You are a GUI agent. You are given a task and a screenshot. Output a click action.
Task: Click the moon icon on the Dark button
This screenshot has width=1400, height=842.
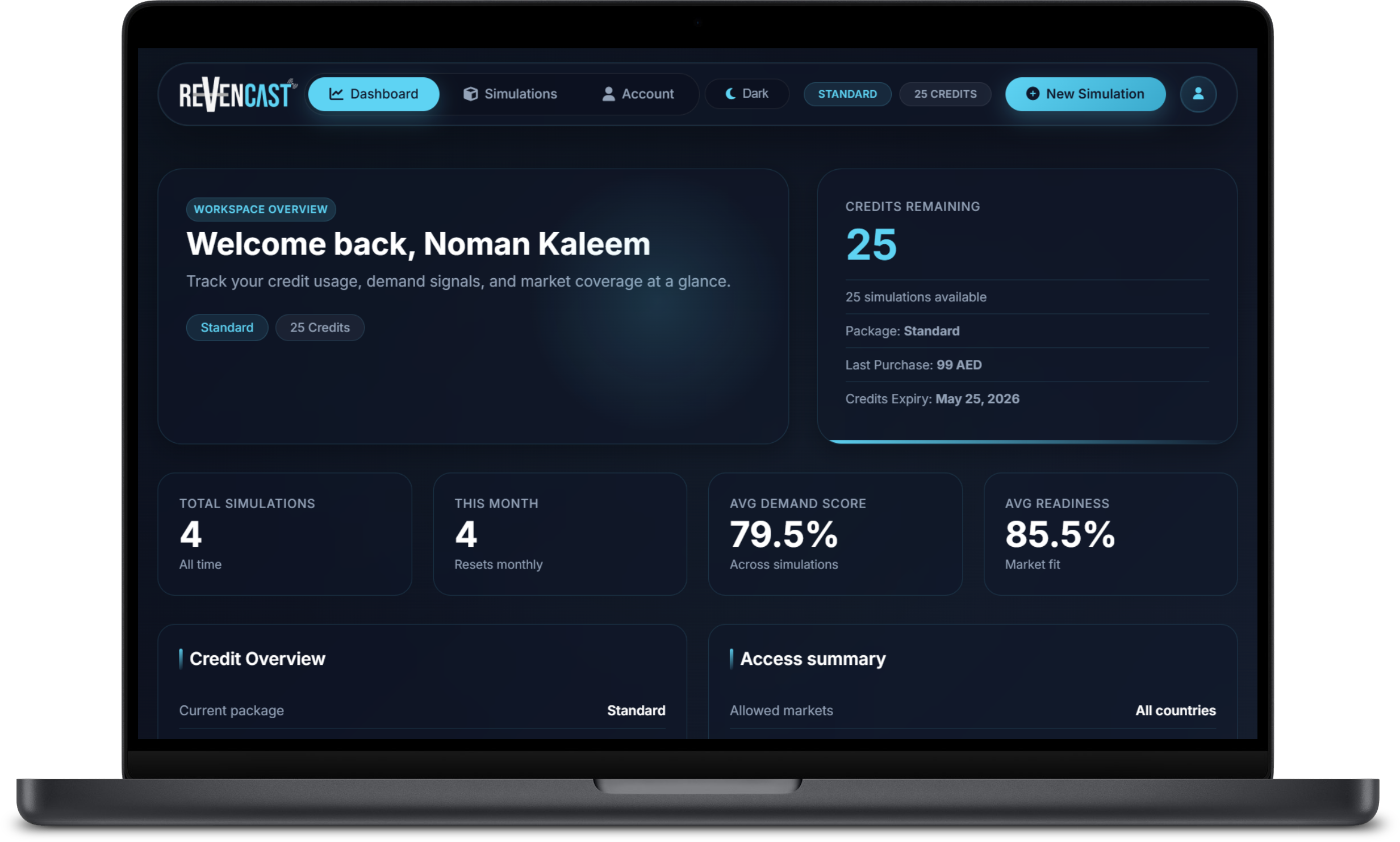(730, 94)
